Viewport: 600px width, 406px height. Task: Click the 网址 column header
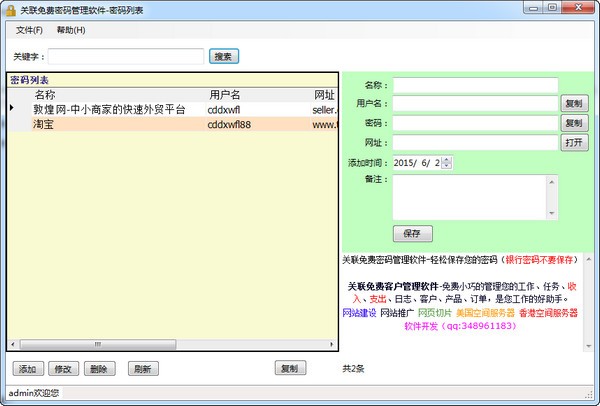click(324, 95)
